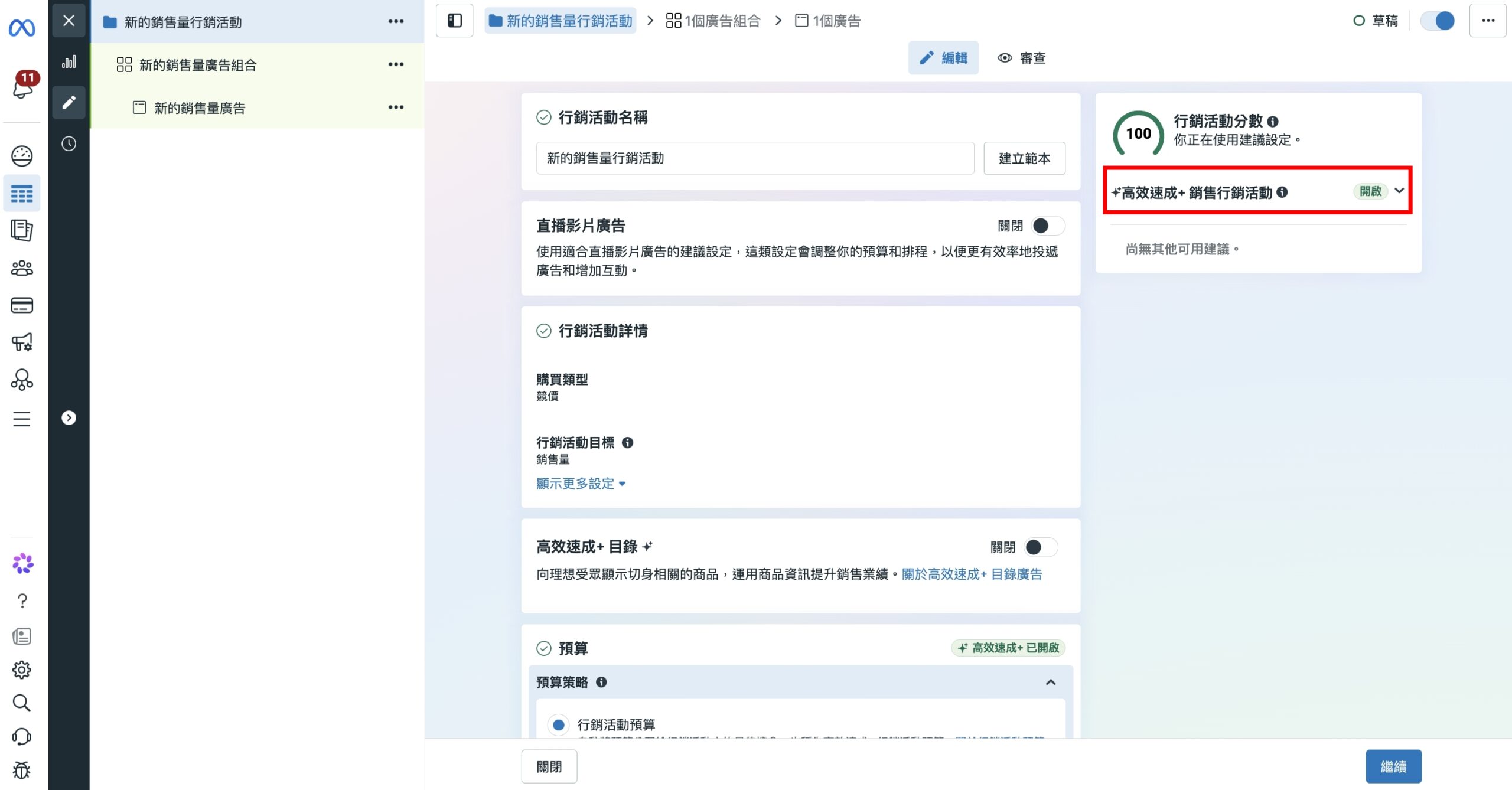1512x790 pixels.
Task: Toggle the campaign on/off switch at top right
Action: pos(1437,21)
